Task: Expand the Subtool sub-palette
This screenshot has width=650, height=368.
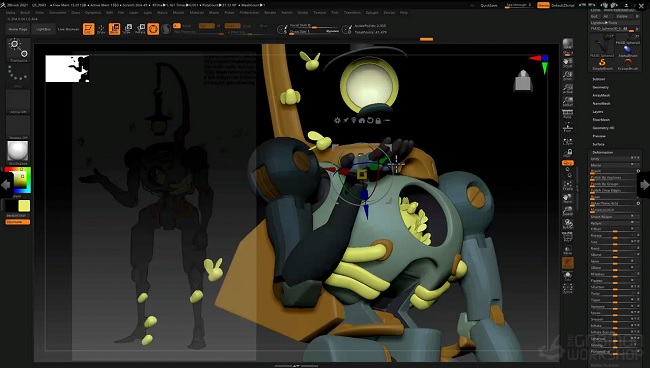Action: (599, 79)
